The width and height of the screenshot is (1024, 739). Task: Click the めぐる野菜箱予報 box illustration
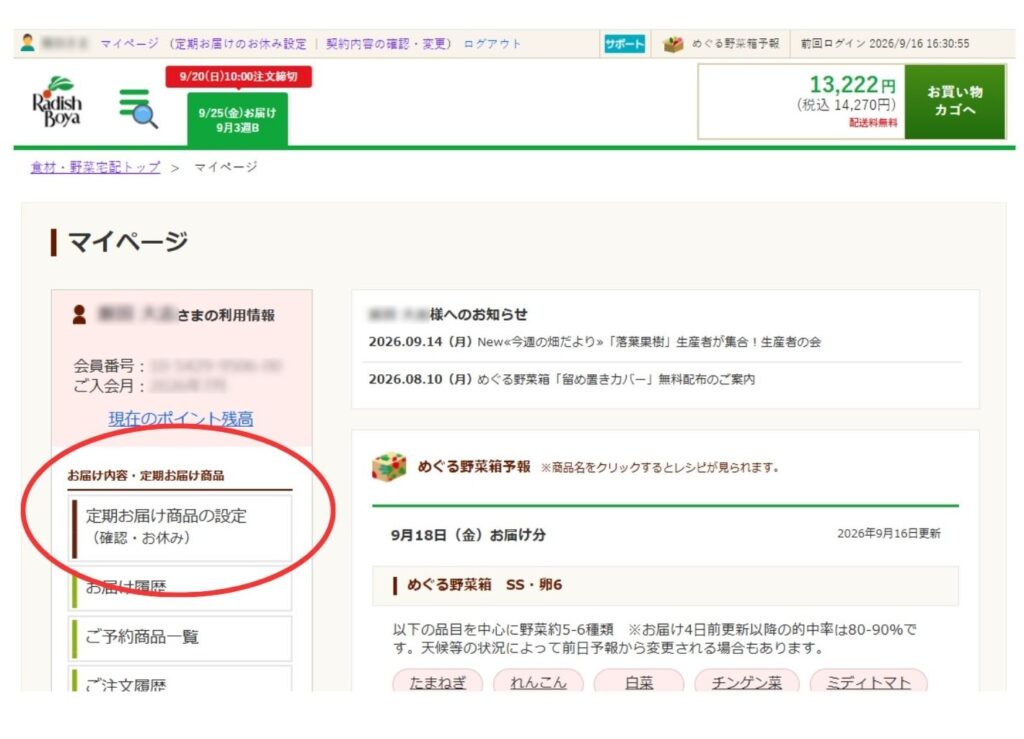point(389,467)
